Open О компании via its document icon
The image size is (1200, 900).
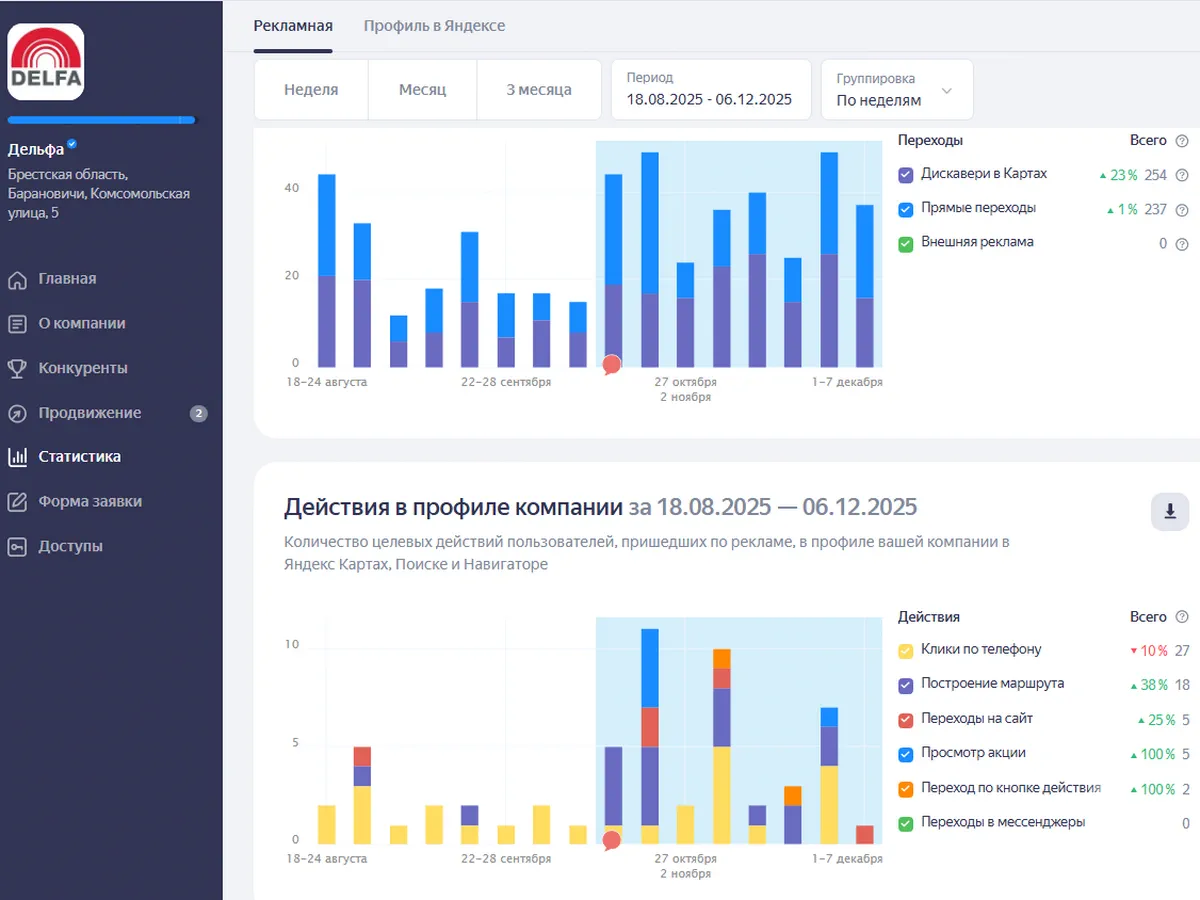(x=17, y=324)
